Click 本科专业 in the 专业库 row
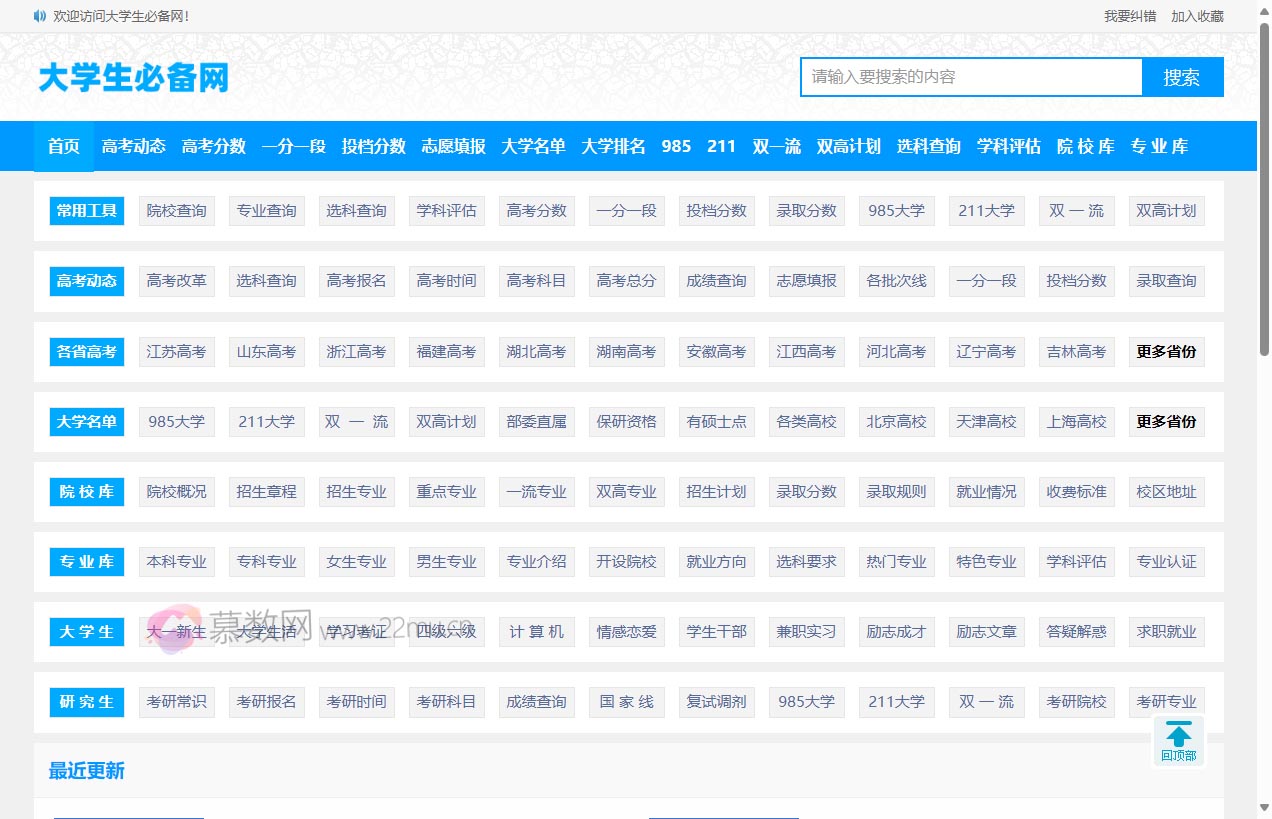1272x819 pixels. pyautogui.click(x=176, y=561)
